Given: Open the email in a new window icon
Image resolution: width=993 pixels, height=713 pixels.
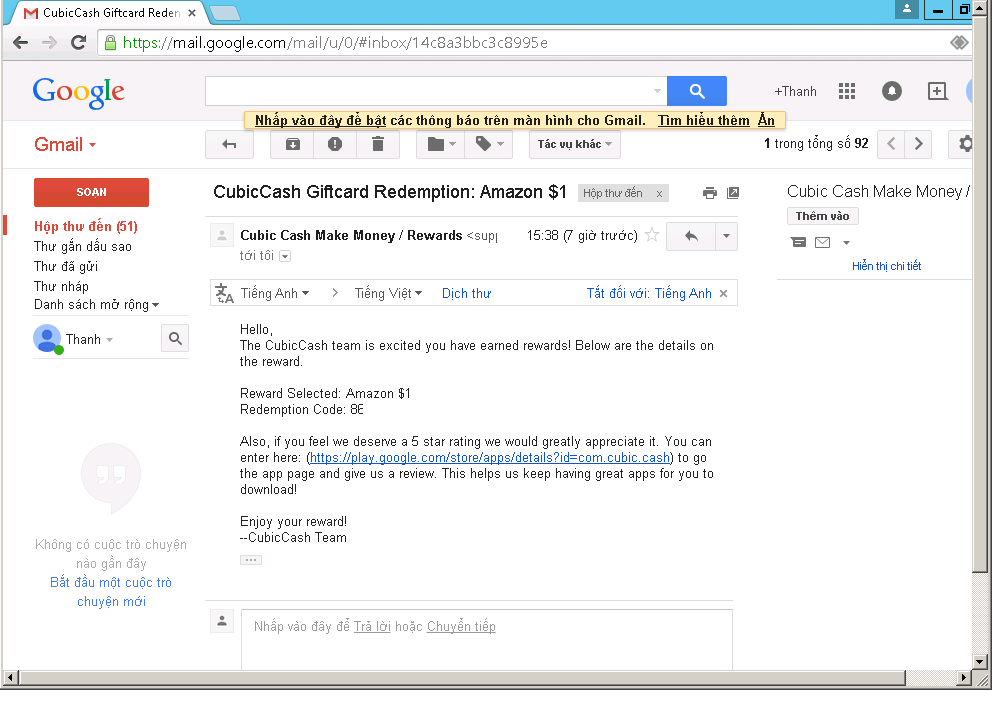Looking at the screenshot, I should pos(733,193).
